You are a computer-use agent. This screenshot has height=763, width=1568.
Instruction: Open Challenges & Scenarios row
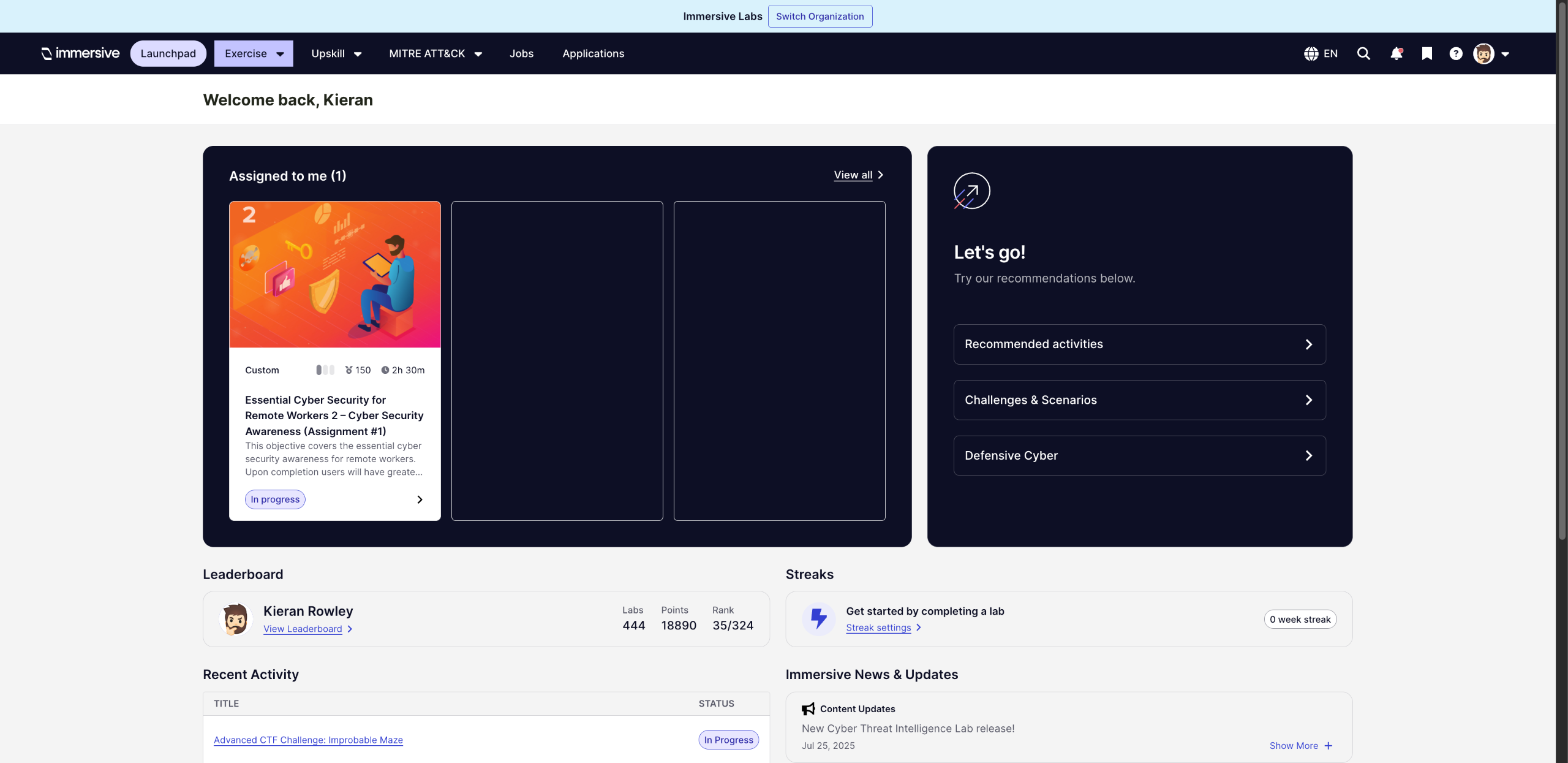pos(1139,400)
